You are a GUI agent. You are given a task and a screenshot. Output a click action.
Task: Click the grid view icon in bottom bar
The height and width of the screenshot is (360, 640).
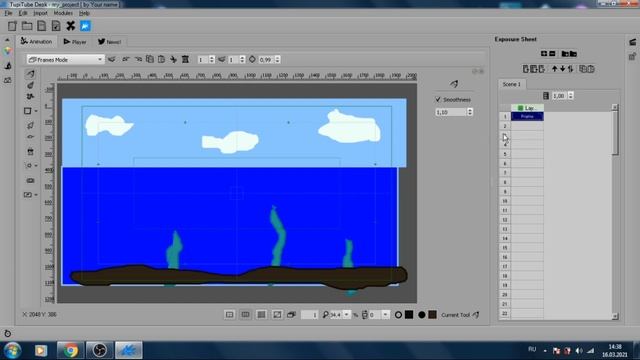pos(261,315)
